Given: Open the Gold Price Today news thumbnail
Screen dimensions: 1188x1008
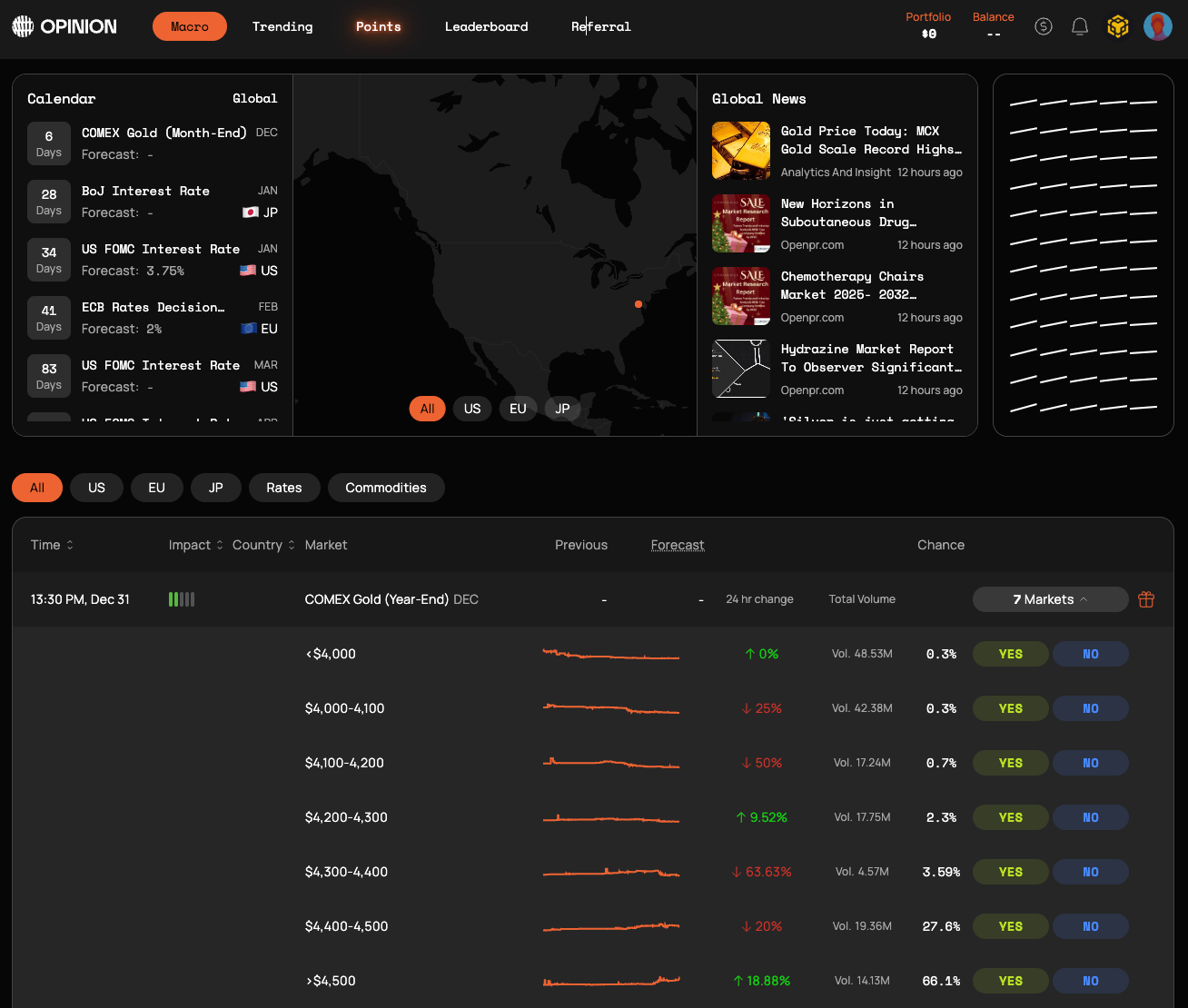Looking at the screenshot, I should point(741,151).
